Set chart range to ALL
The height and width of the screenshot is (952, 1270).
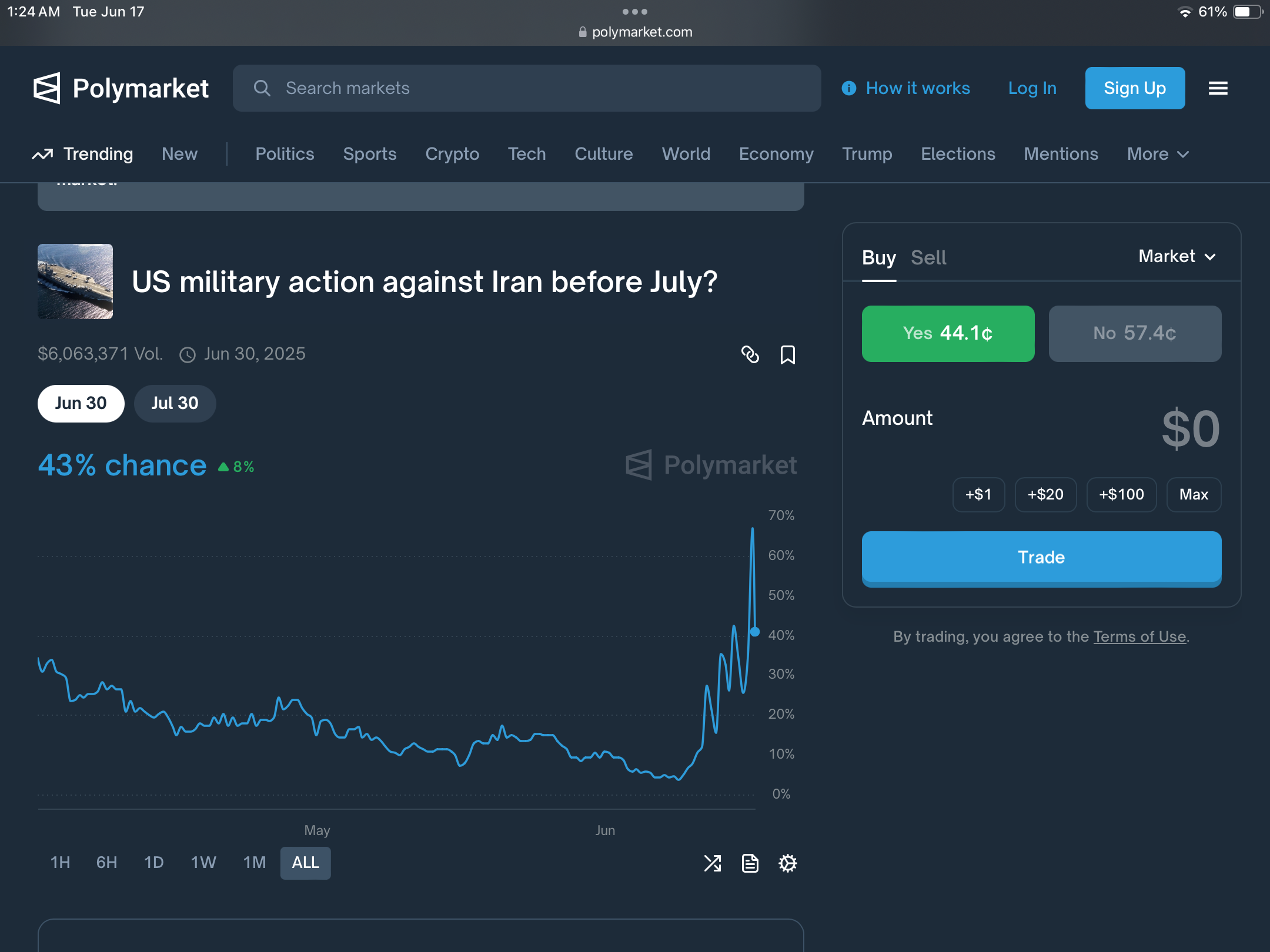coord(306,863)
